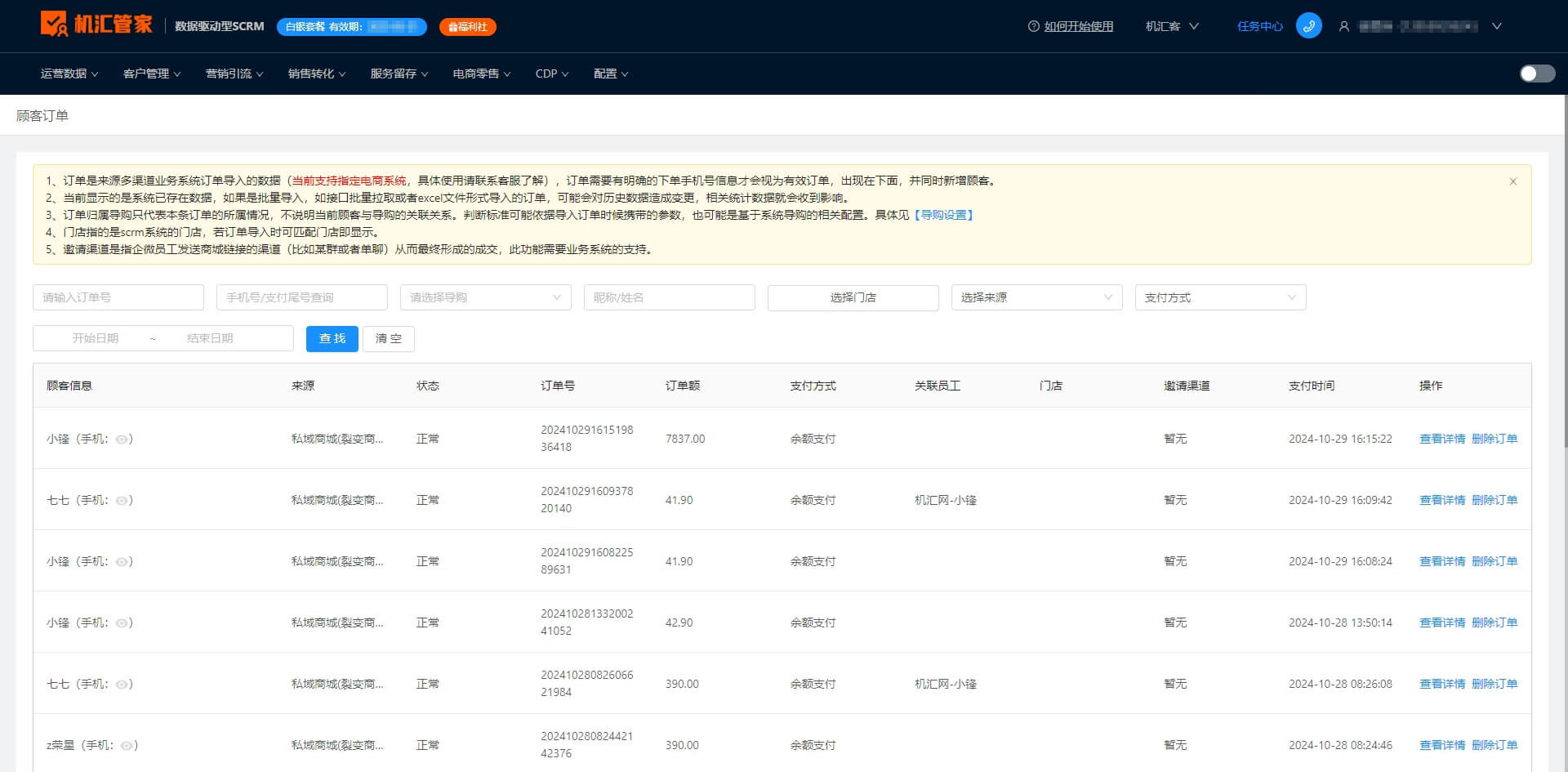The width and height of the screenshot is (1568, 772).
Task: Click order amount 7837.00
Action: (x=685, y=439)
